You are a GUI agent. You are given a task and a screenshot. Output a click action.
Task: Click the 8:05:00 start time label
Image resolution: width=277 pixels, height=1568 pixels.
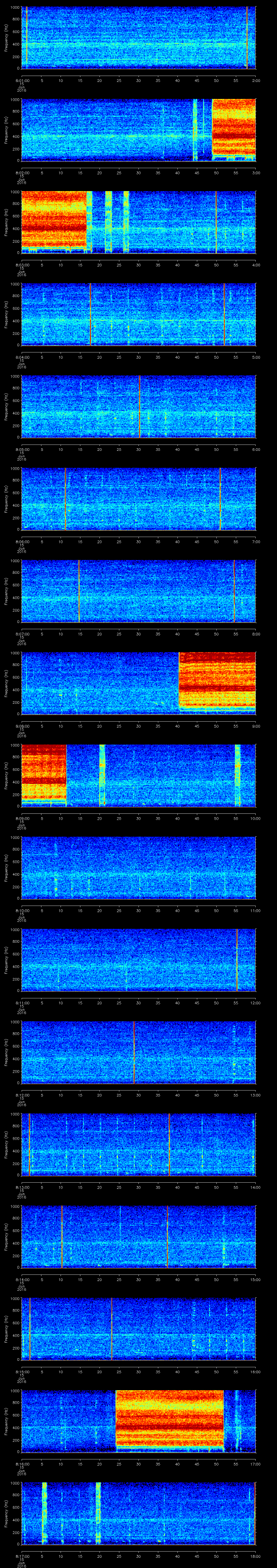pyautogui.click(x=22, y=449)
